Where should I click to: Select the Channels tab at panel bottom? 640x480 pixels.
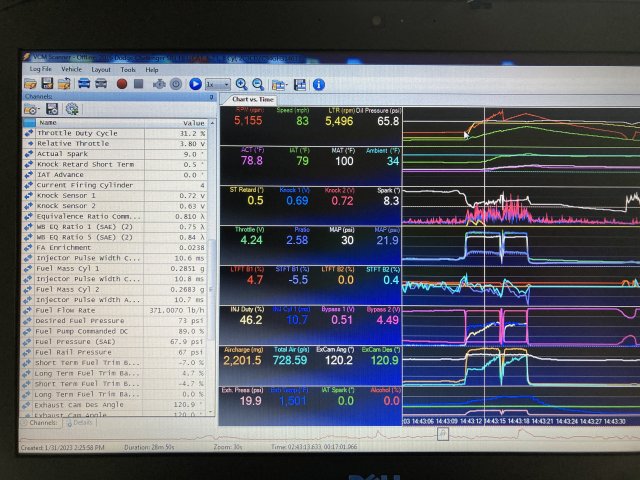(41, 423)
